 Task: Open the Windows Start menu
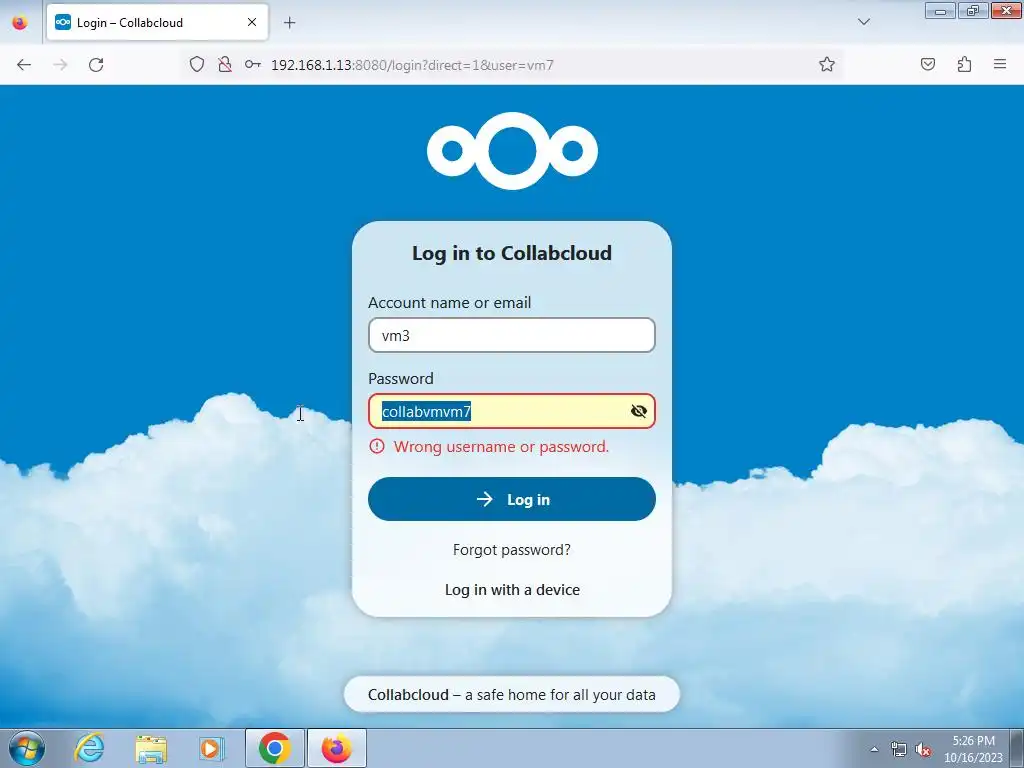pos(27,748)
